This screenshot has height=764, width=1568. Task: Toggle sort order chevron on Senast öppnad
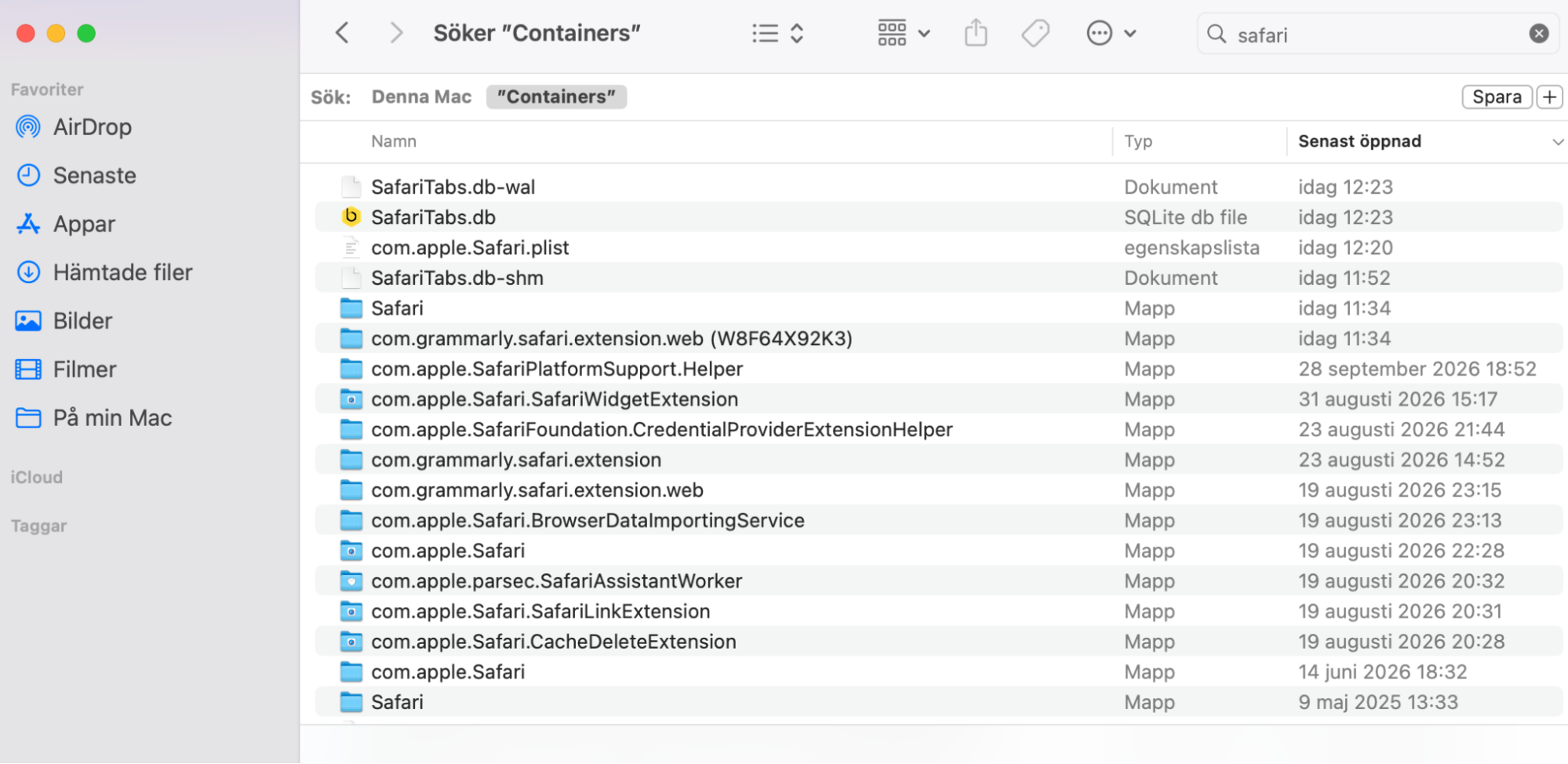1557,142
